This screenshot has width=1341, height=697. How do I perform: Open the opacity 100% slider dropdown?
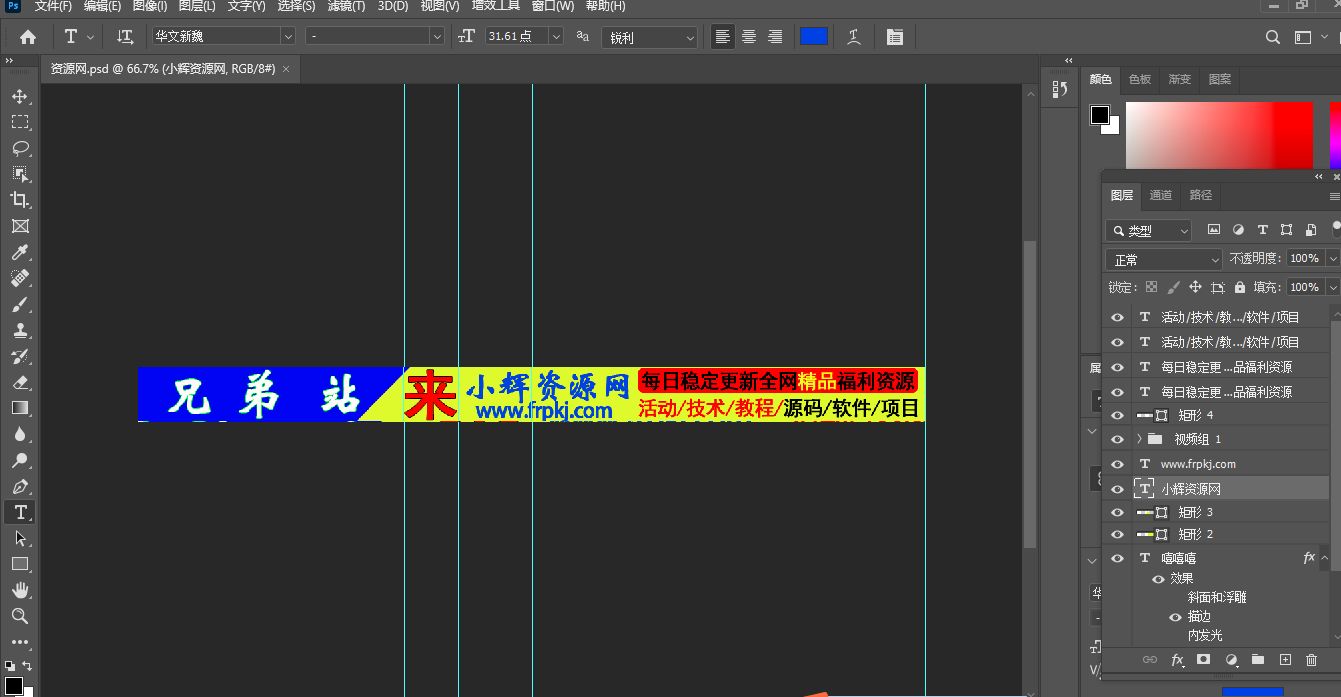point(1332,258)
